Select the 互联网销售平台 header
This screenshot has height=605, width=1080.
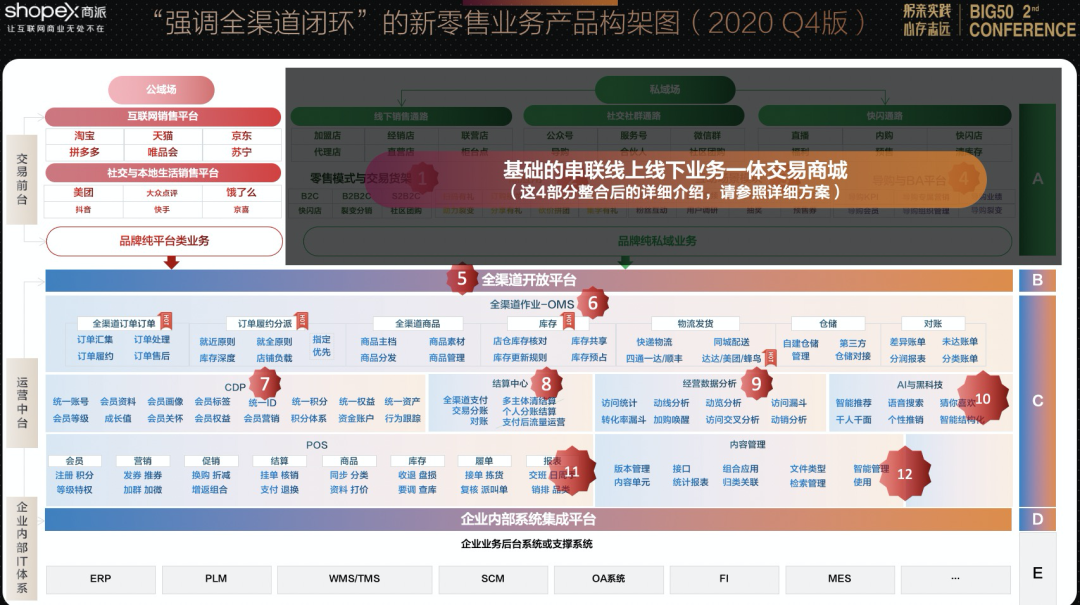coord(163,116)
